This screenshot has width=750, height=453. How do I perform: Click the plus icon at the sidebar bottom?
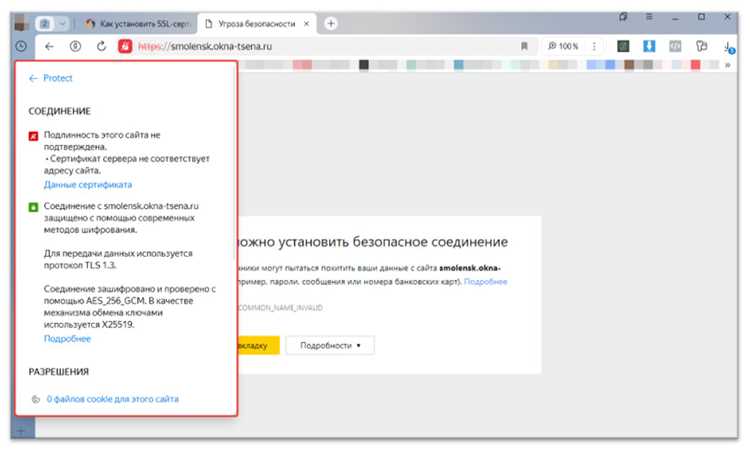click(21, 431)
